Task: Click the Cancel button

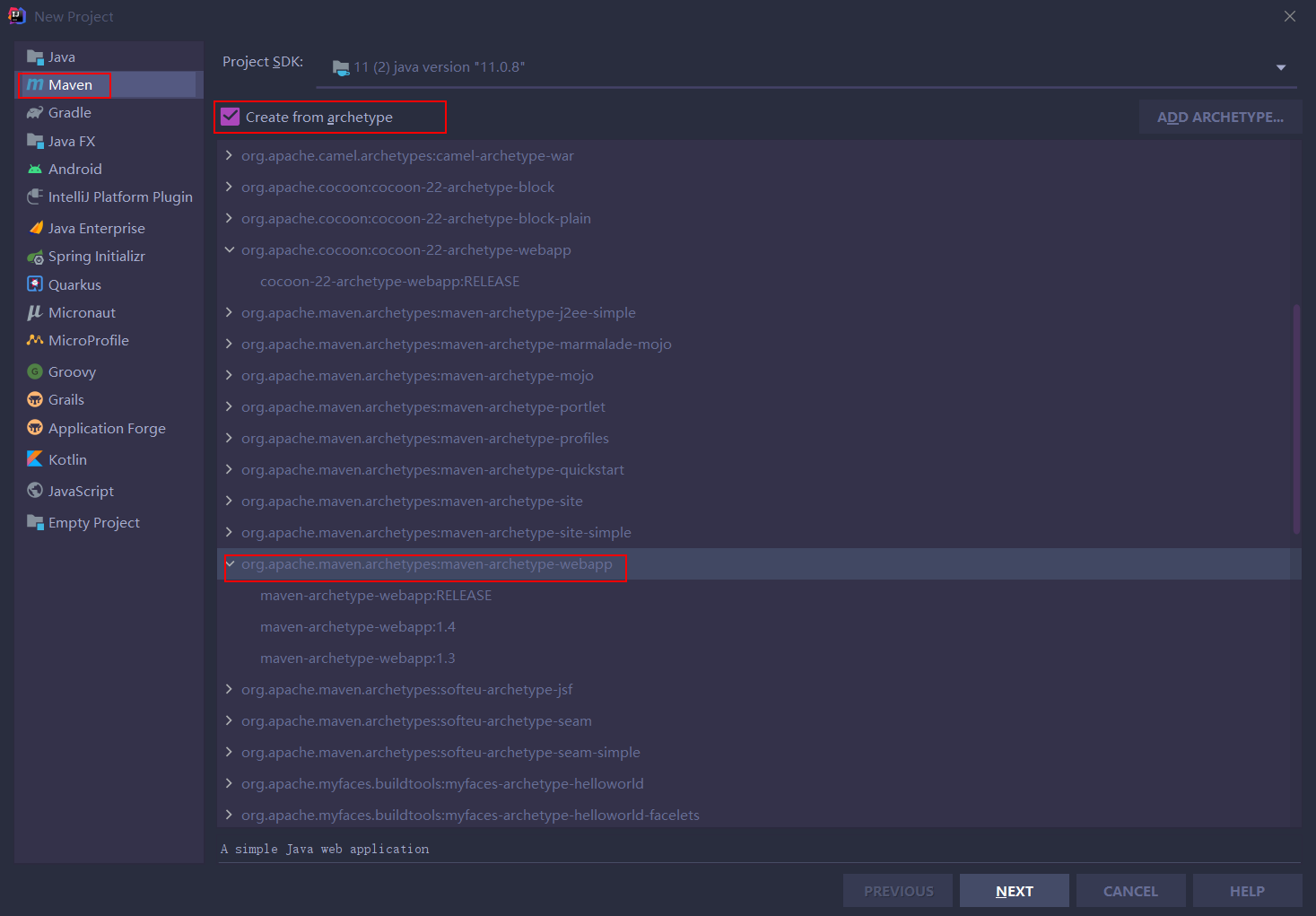Action: point(1130,891)
